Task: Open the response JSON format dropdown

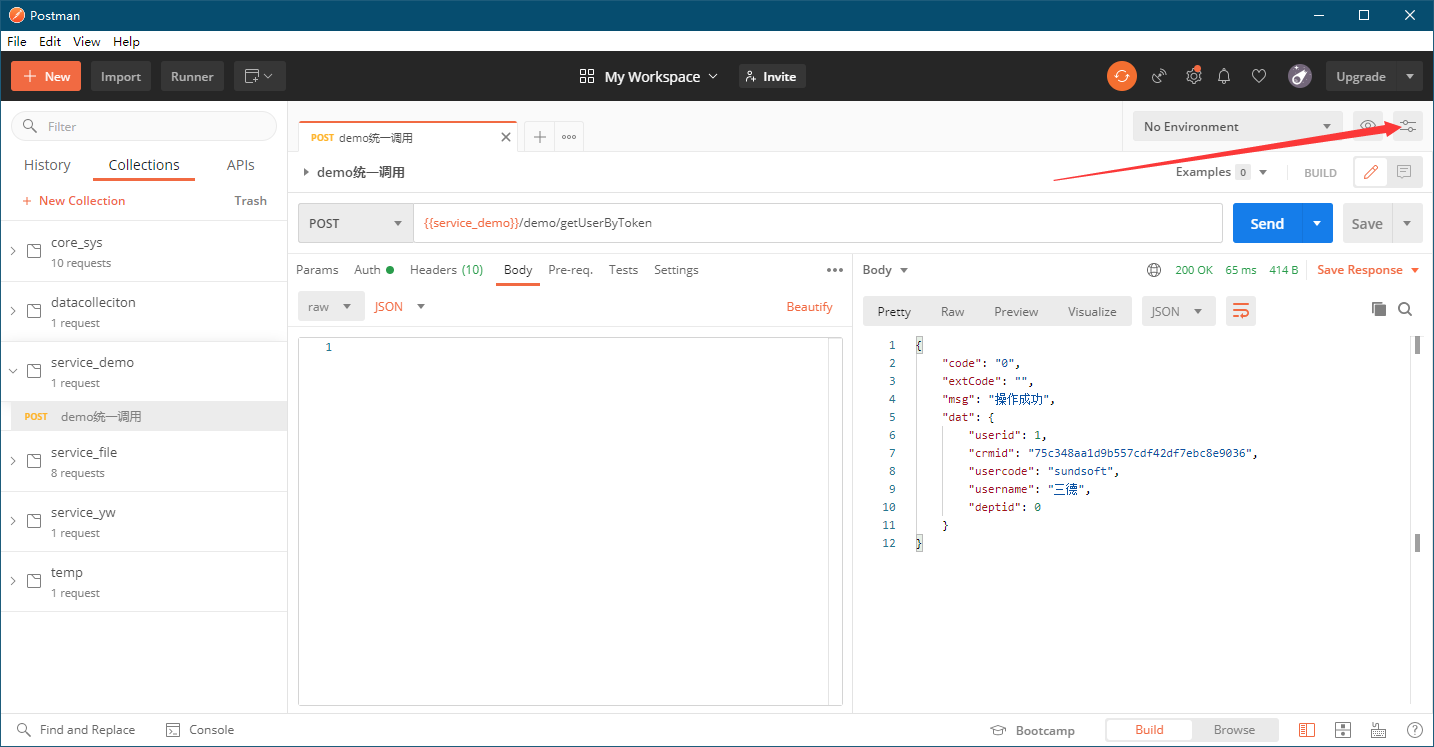Action: tap(1179, 311)
